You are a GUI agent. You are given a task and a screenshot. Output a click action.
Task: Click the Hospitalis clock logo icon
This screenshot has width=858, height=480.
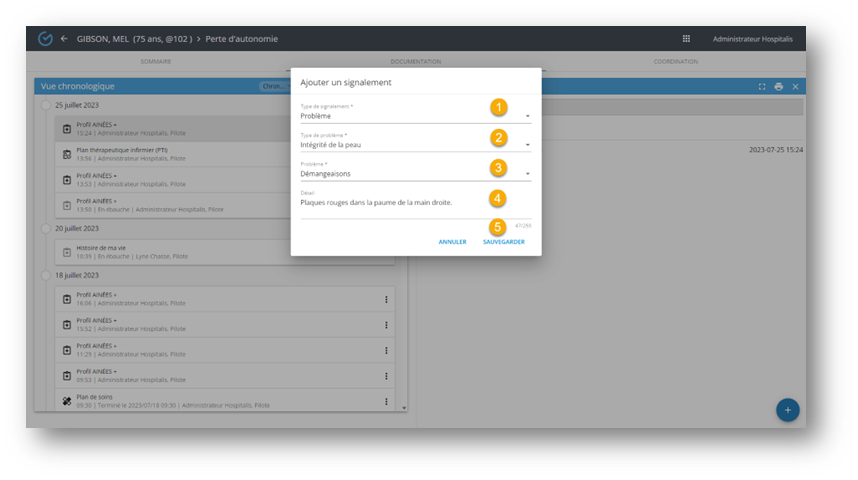44,39
